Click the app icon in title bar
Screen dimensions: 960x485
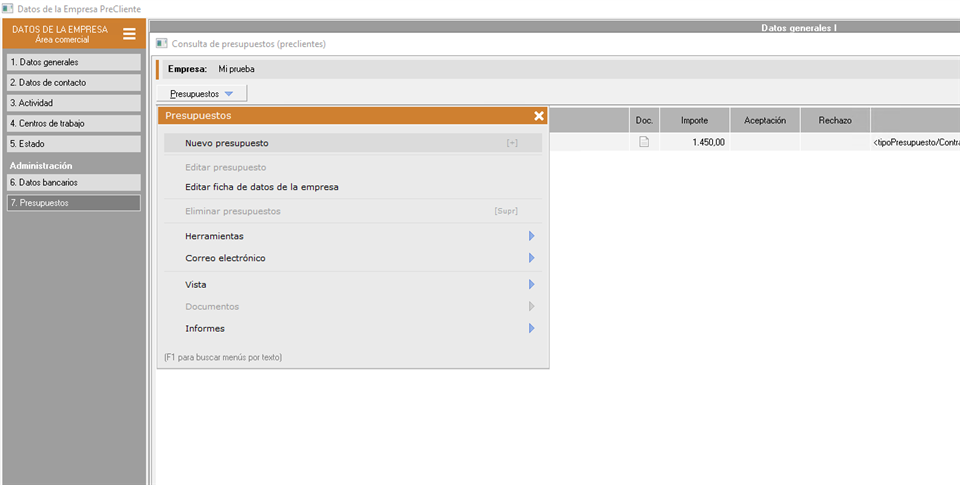tap(8, 9)
